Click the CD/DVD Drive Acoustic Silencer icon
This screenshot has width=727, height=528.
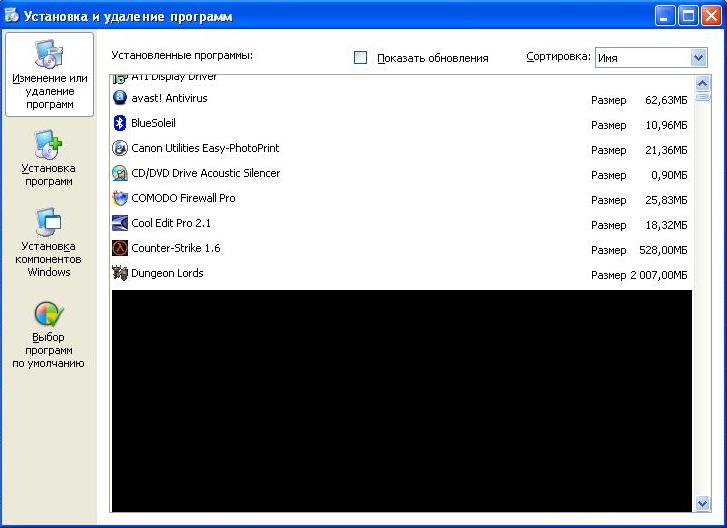click(x=120, y=173)
